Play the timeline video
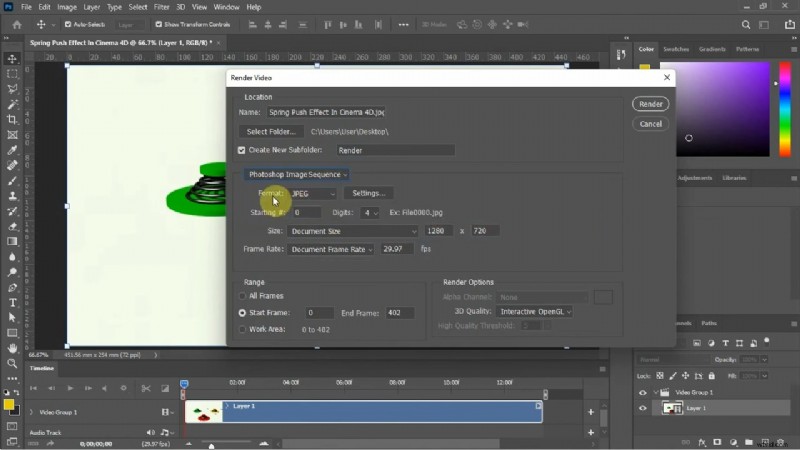 (x=70, y=388)
